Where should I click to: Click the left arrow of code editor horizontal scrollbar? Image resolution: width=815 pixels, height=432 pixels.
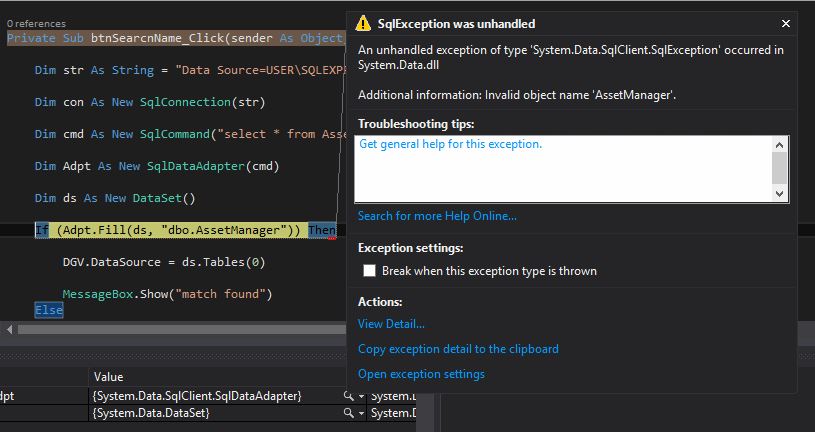coord(10,329)
